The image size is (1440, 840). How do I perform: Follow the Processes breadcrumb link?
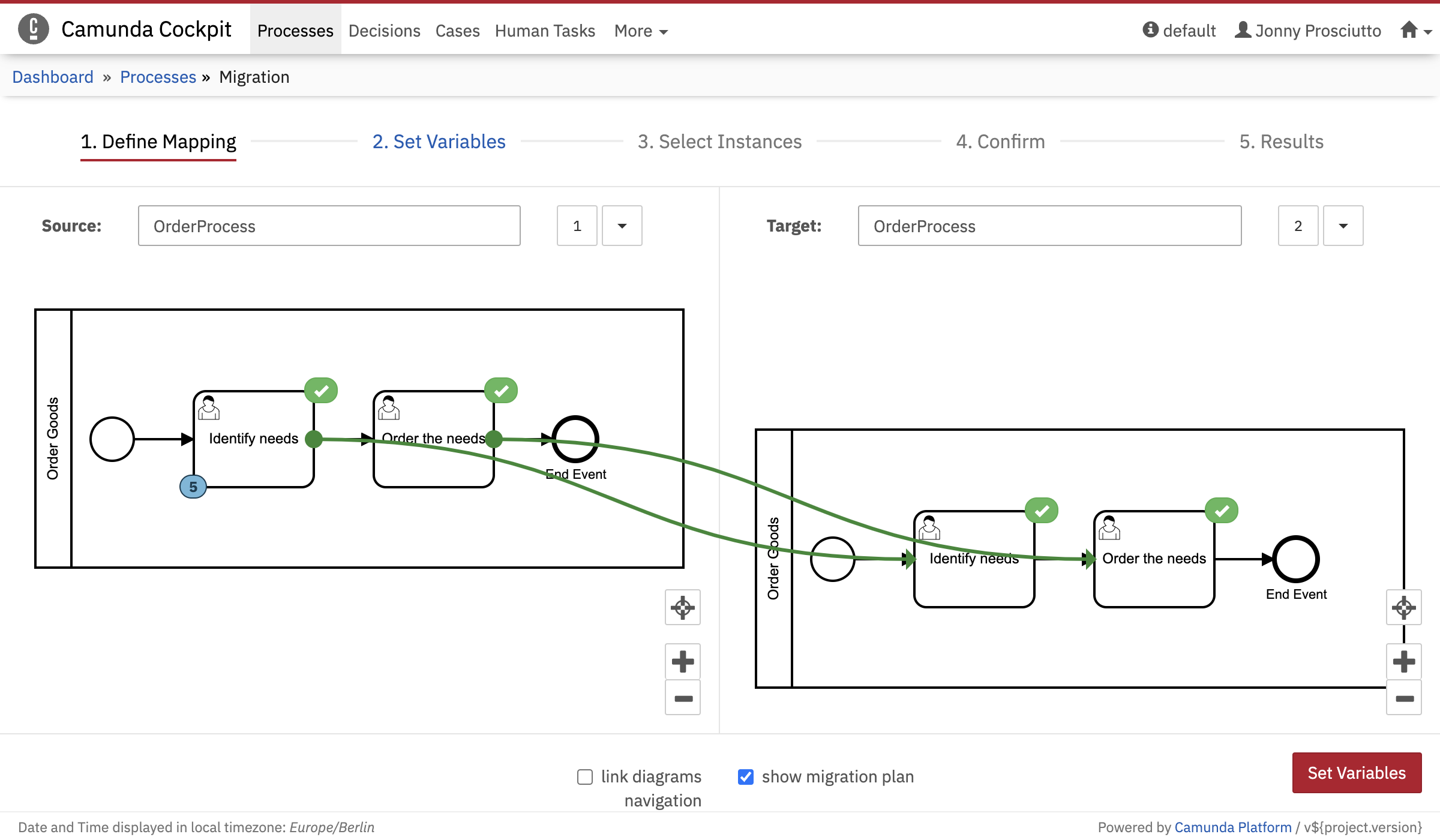point(158,77)
